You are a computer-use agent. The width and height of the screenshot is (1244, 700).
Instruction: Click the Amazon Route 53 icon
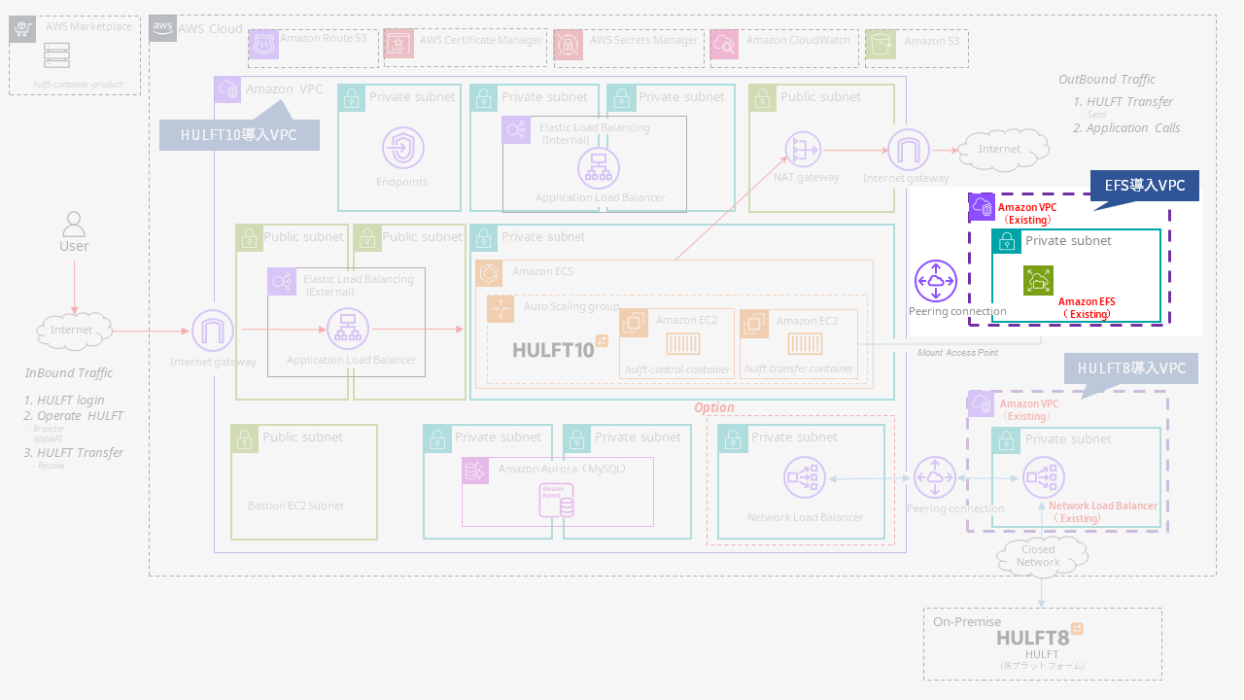coord(264,44)
